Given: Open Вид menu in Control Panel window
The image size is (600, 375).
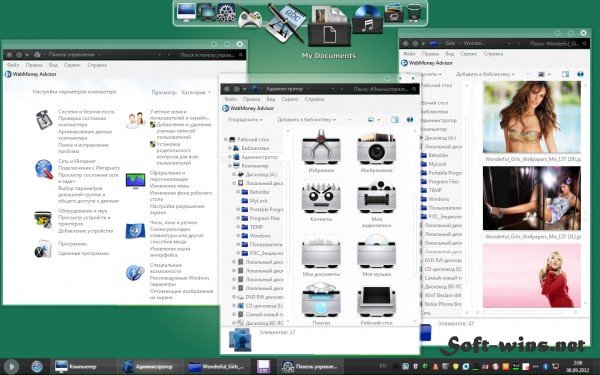Looking at the screenshot, I should pyautogui.click(x=53, y=65).
